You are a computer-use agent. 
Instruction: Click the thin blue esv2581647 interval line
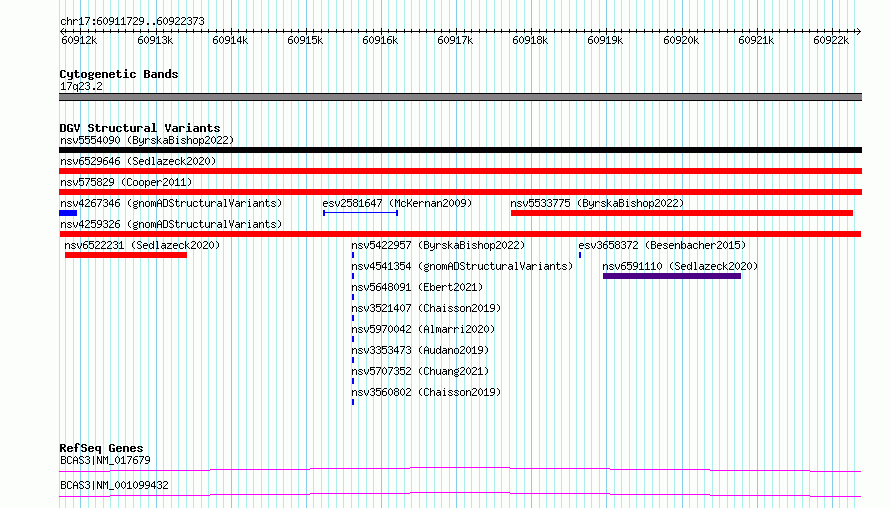point(360,213)
